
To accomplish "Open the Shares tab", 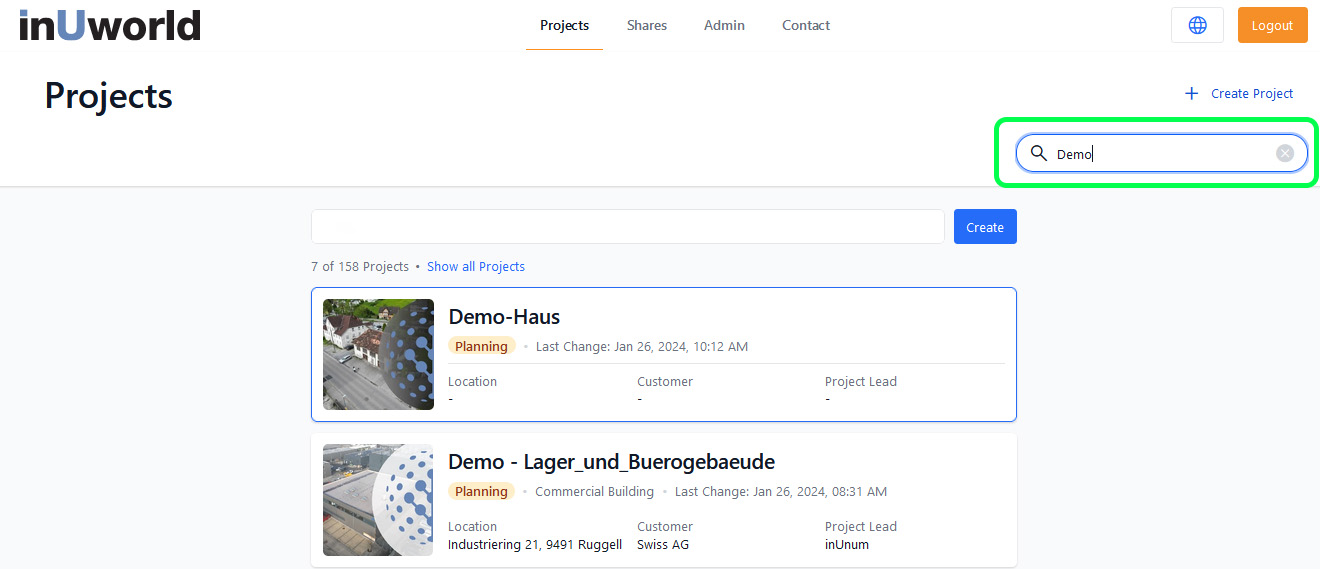I will 647,25.
